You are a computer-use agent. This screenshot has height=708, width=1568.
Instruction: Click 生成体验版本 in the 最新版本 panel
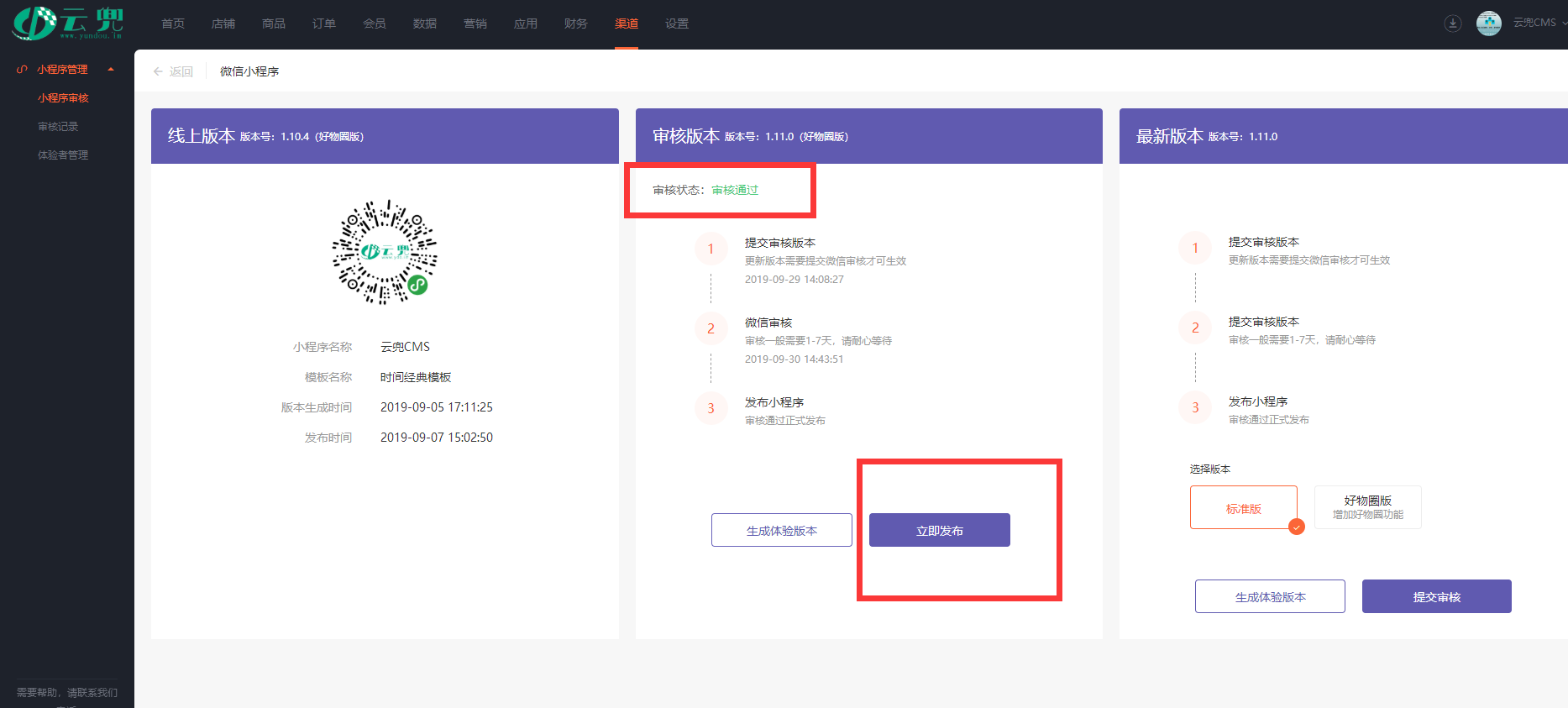click(x=1270, y=596)
